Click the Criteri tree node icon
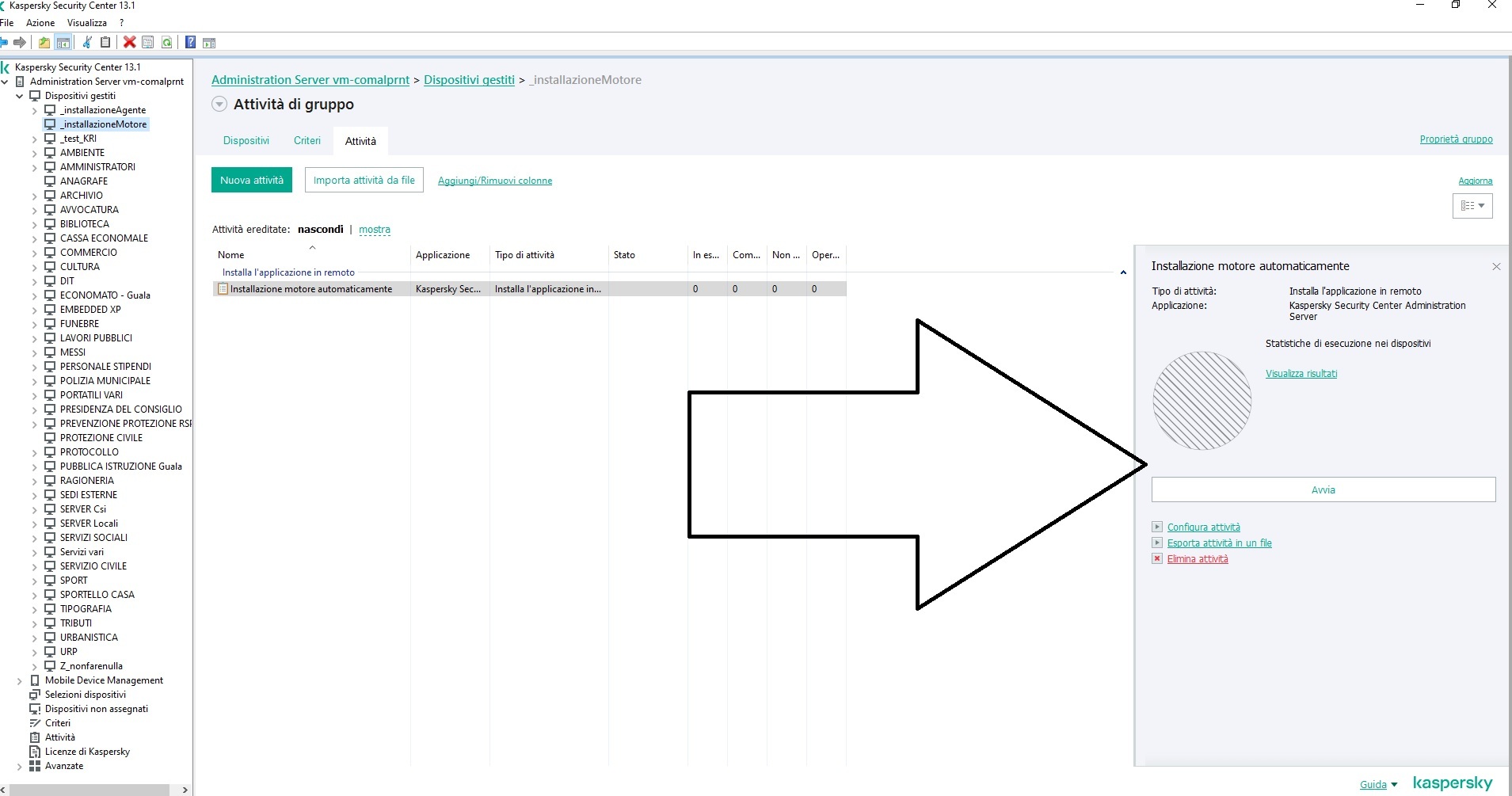1512x796 pixels. (x=35, y=723)
